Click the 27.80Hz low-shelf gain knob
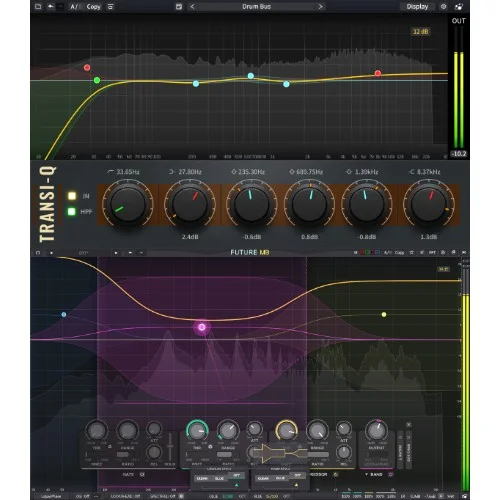Viewport: 500px width, 500px height. [x=190, y=203]
